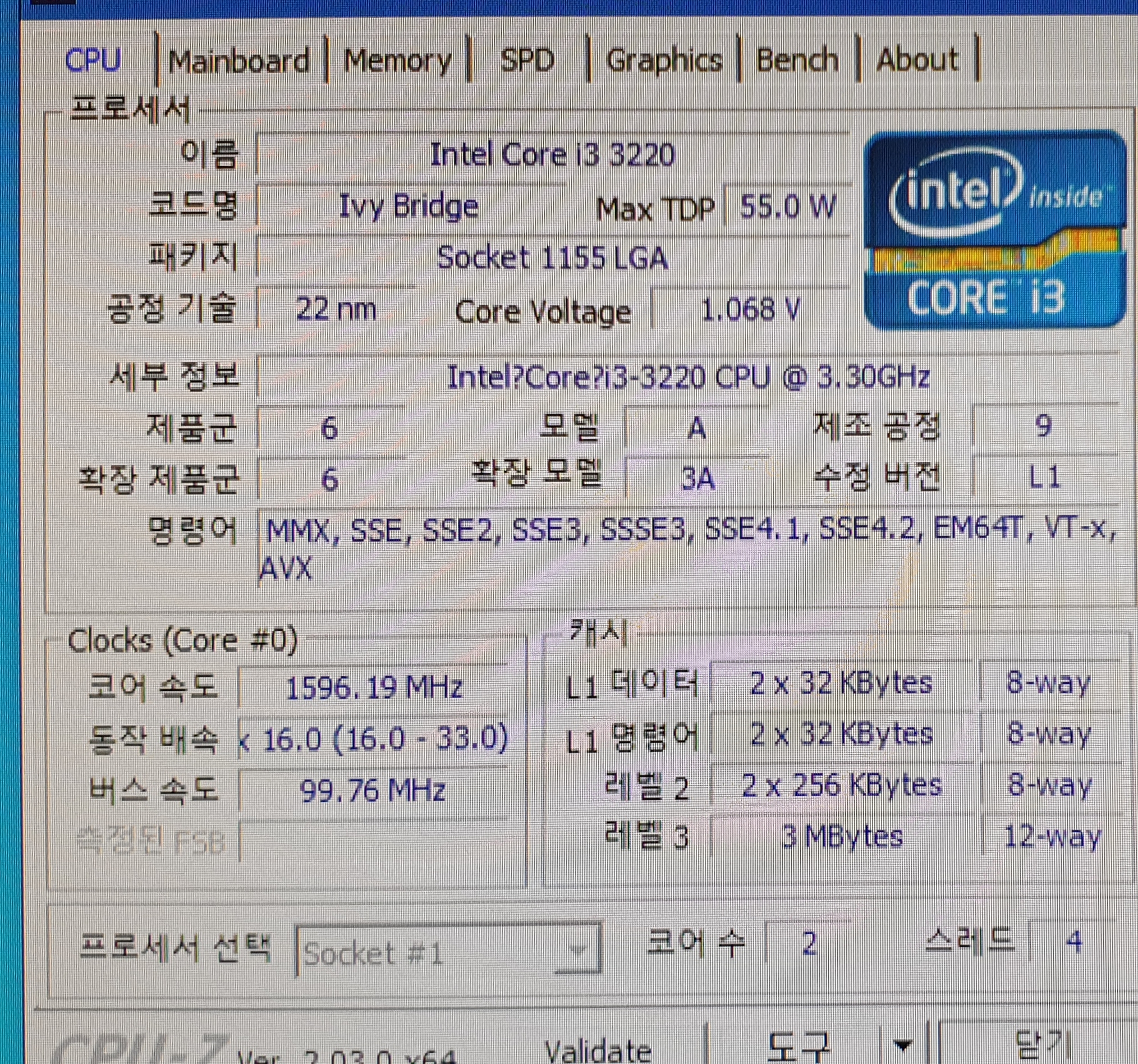Click the 55.0 W Max TDP value
The width and height of the screenshot is (1138, 1064).
point(788,207)
